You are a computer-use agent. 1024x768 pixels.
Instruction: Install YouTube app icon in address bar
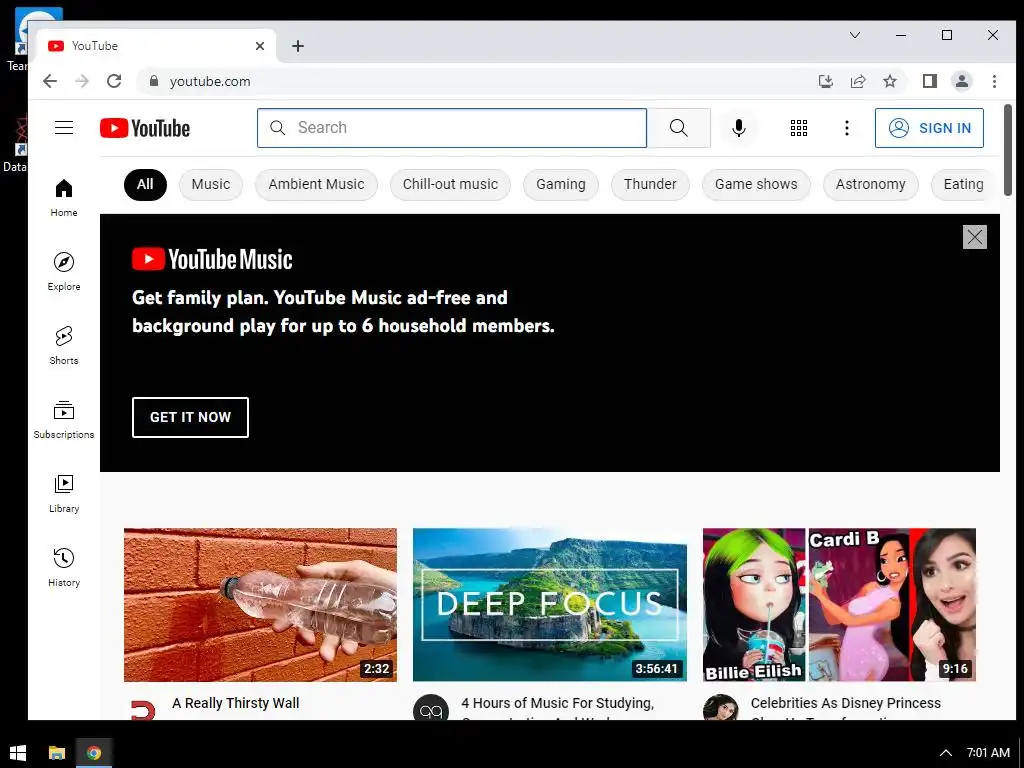825,81
